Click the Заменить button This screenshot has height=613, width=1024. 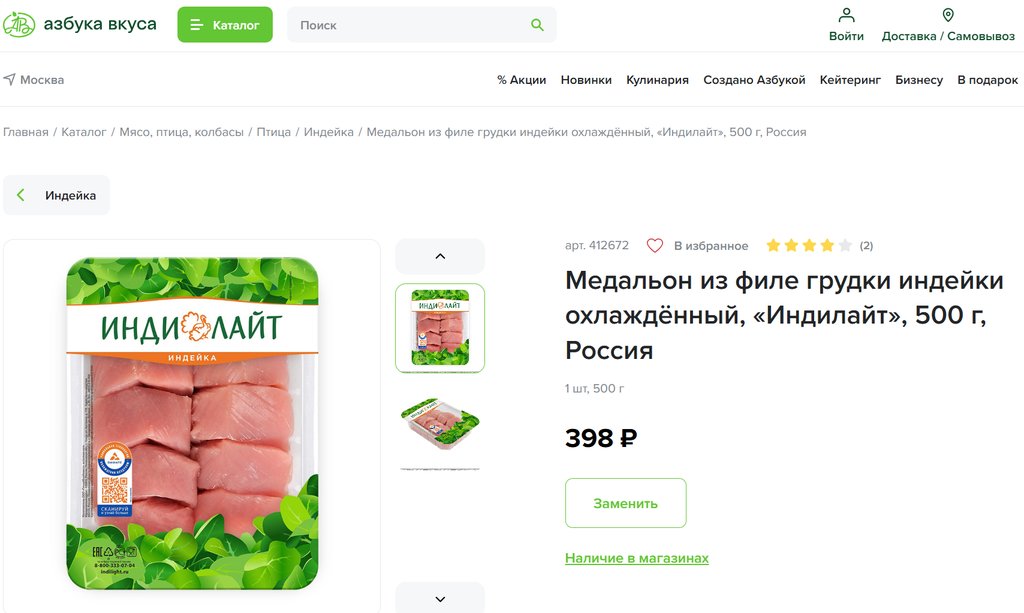click(x=626, y=503)
